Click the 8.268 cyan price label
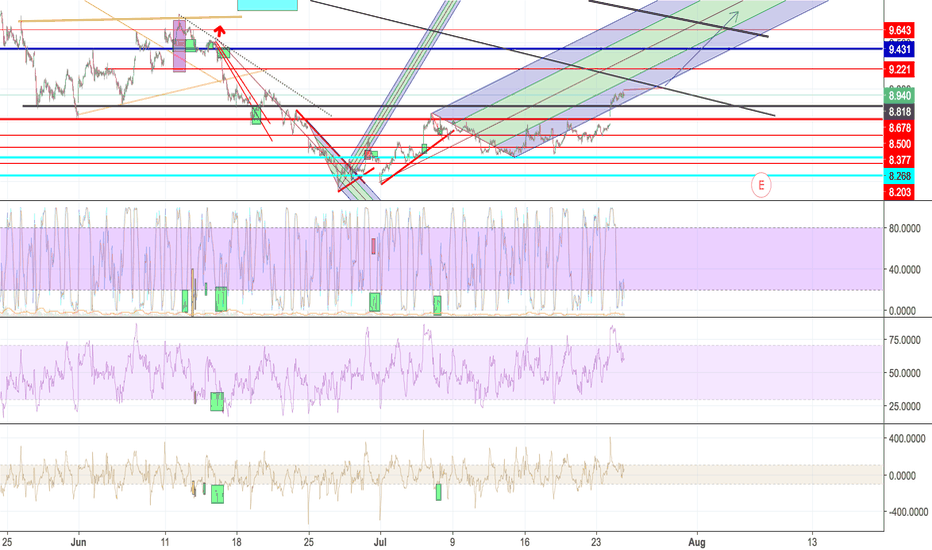 [899, 176]
